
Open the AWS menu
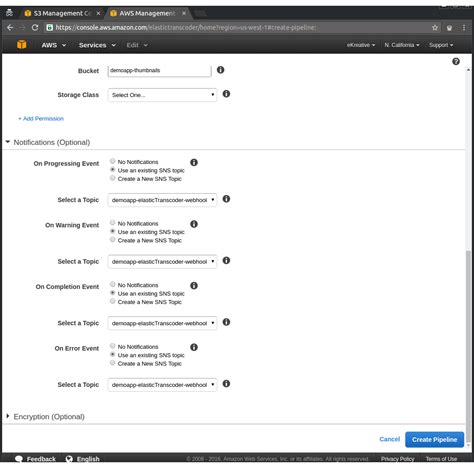tap(53, 45)
